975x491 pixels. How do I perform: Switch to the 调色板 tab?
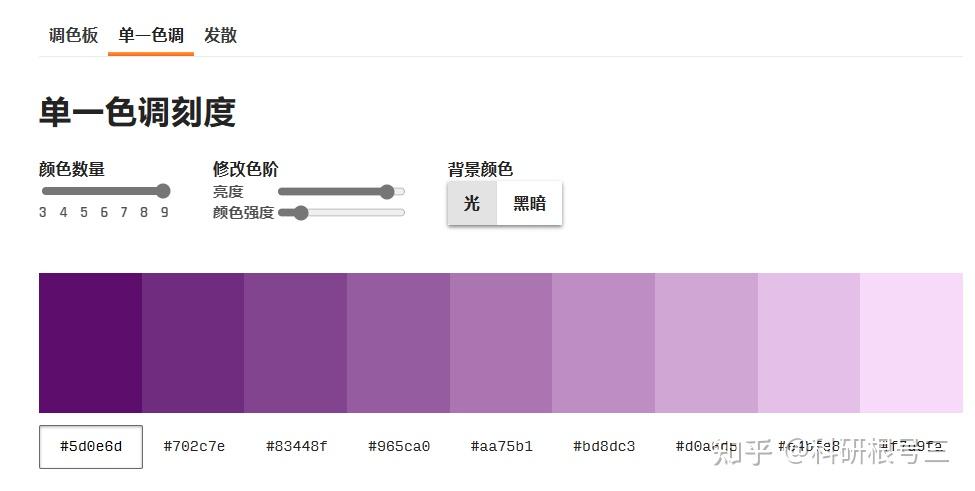[x=73, y=35]
